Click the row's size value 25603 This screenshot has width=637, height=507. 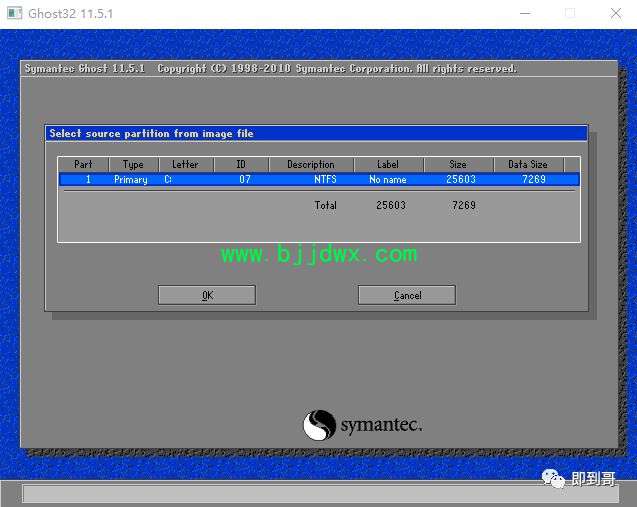[x=461, y=179]
